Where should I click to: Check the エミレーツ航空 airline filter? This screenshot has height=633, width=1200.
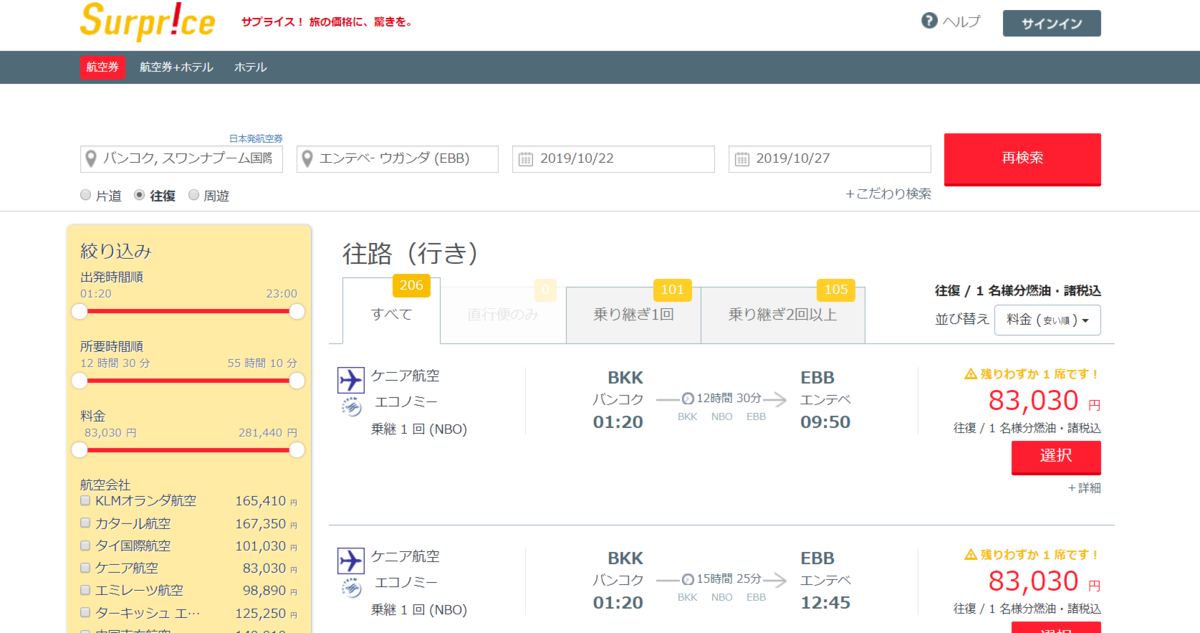[86, 590]
